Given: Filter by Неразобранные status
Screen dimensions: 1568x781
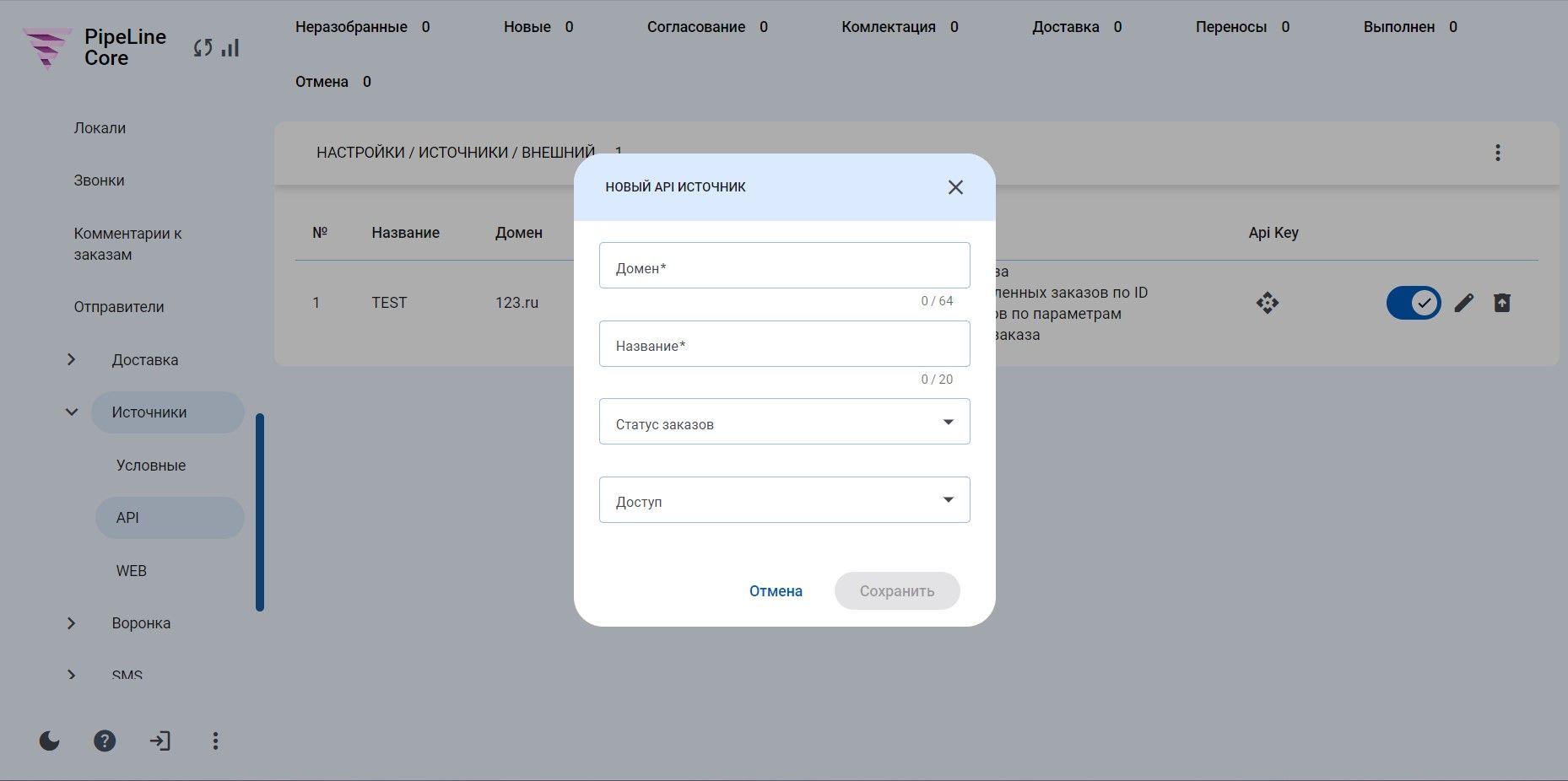Looking at the screenshot, I should pos(363,27).
